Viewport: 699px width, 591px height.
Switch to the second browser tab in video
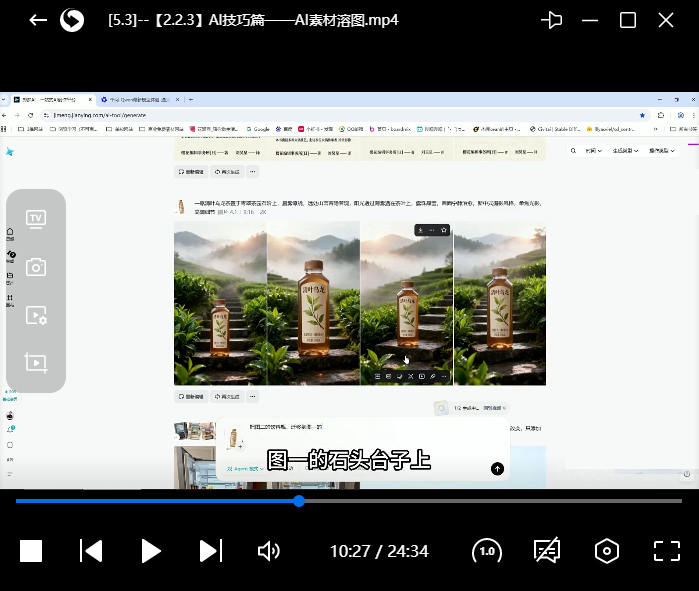(x=140, y=100)
